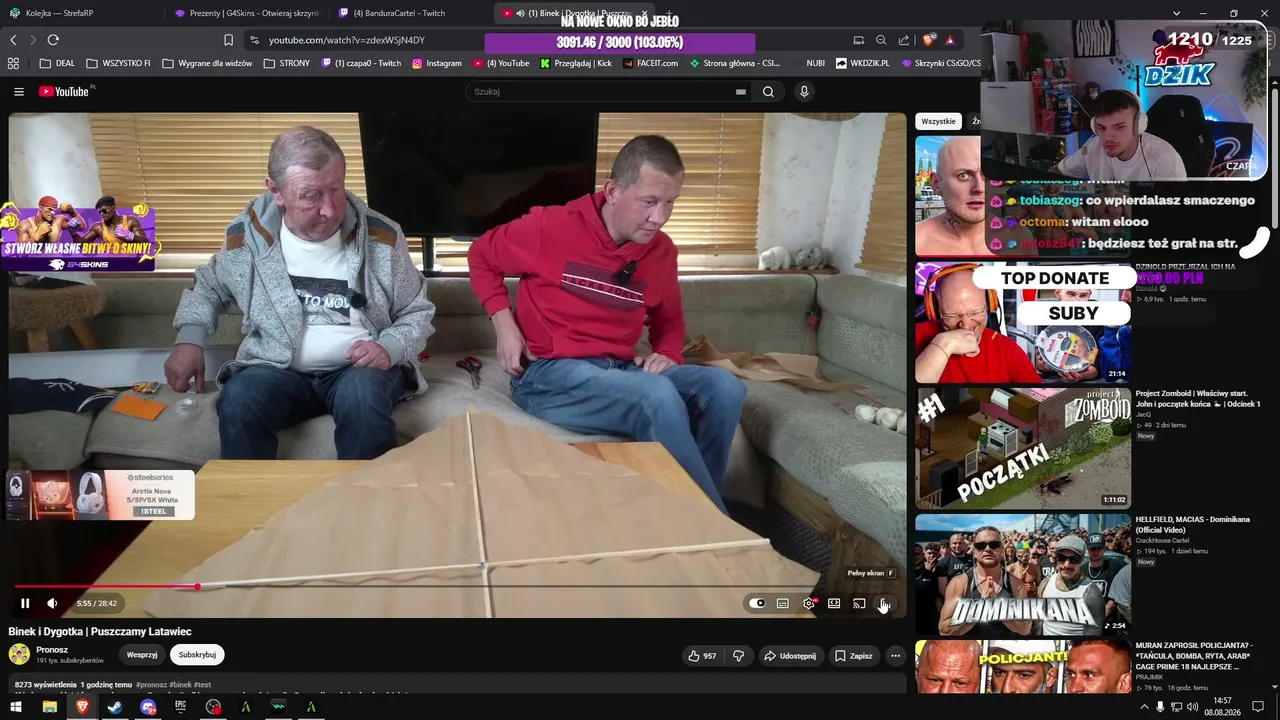Dislike the video
This screenshot has width=1280, height=720.
tap(739, 656)
